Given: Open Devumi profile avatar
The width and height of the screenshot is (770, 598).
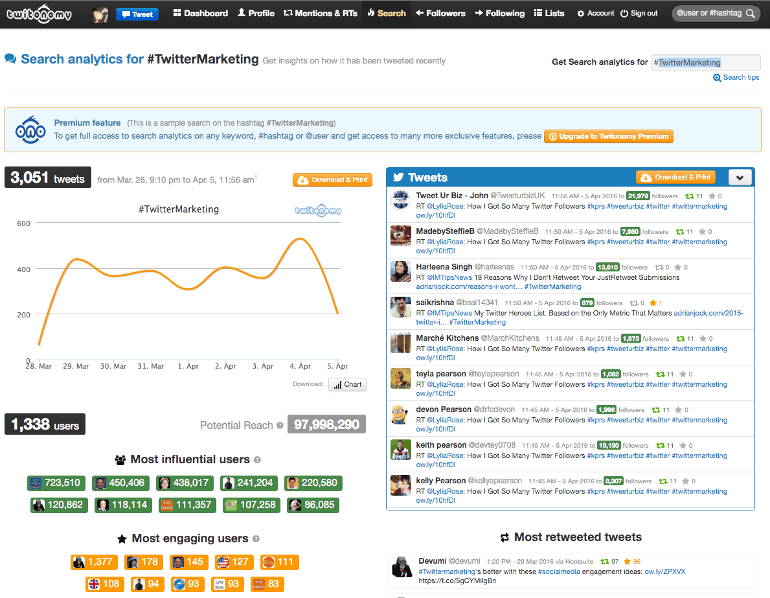Looking at the screenshot, I should [x=402, y=567].
